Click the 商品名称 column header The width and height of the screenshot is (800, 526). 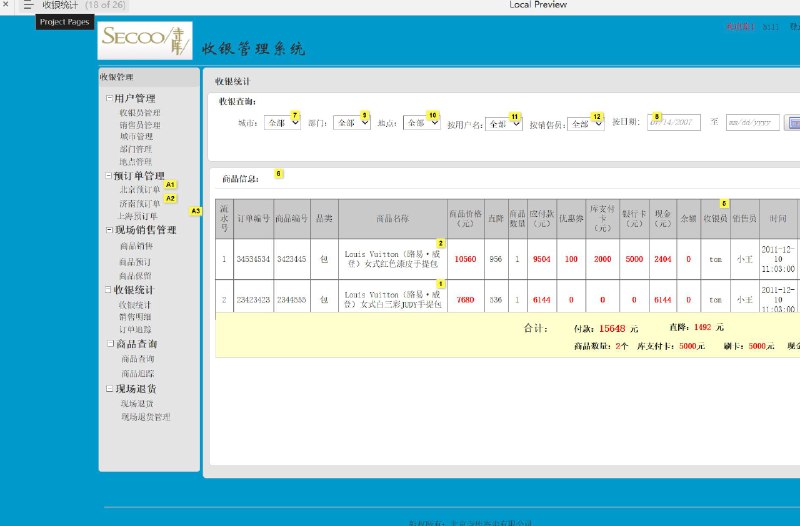pyautogui.click(x=392, y=218)
